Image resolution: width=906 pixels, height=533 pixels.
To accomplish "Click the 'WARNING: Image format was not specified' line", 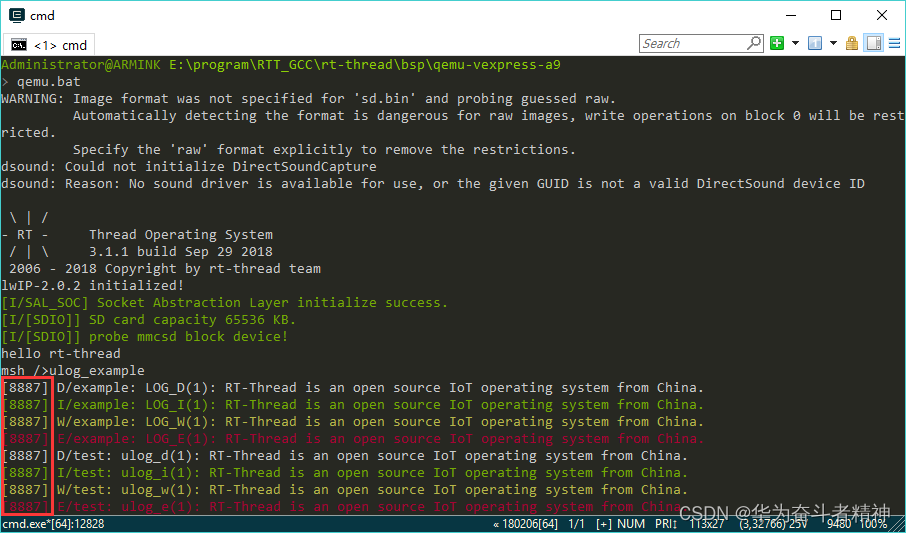I will [x=309, y=98].
